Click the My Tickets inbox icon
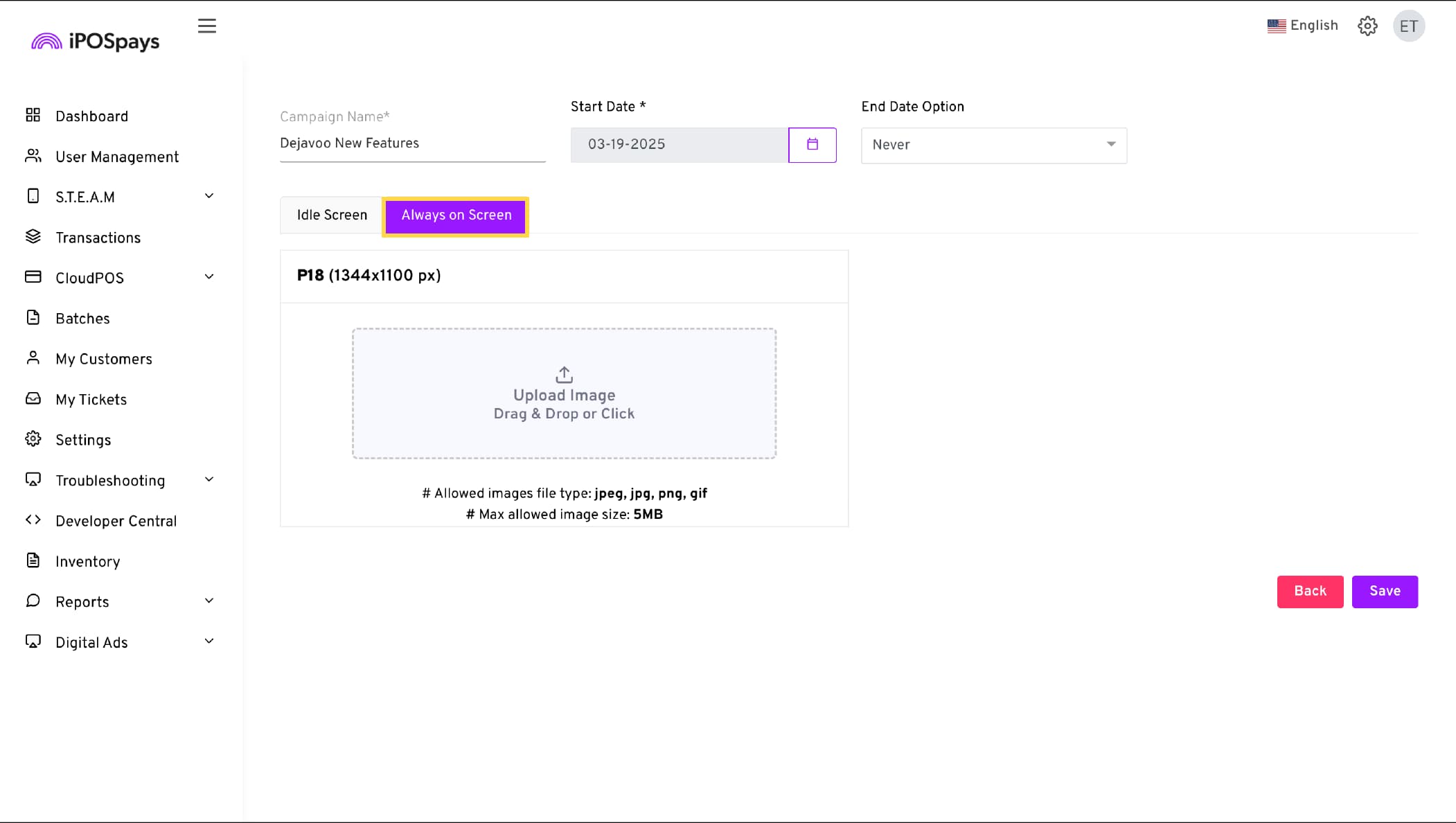This screenshot has width=1456, height=823. point(33,399)
